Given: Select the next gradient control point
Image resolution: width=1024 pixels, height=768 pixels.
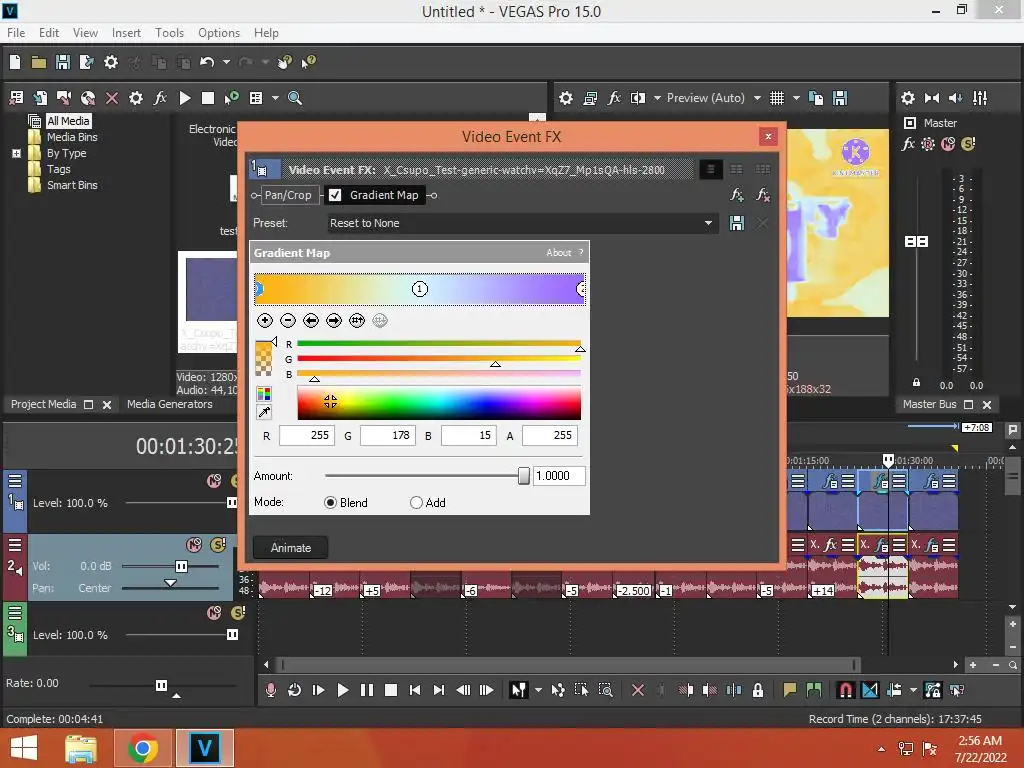Looking at the screenshot, I should coord(334,320).
